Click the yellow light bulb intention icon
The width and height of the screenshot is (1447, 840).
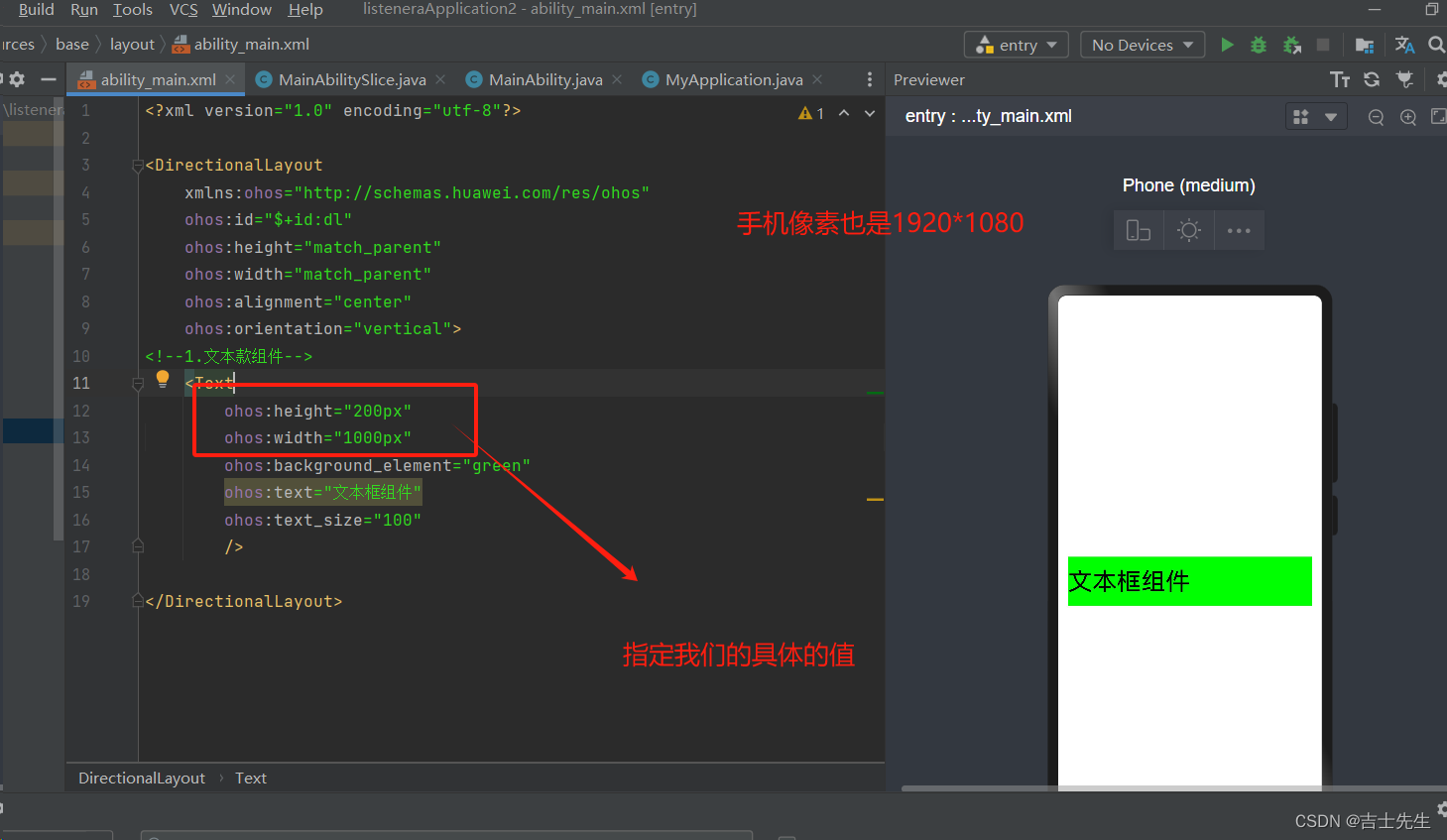163,378
